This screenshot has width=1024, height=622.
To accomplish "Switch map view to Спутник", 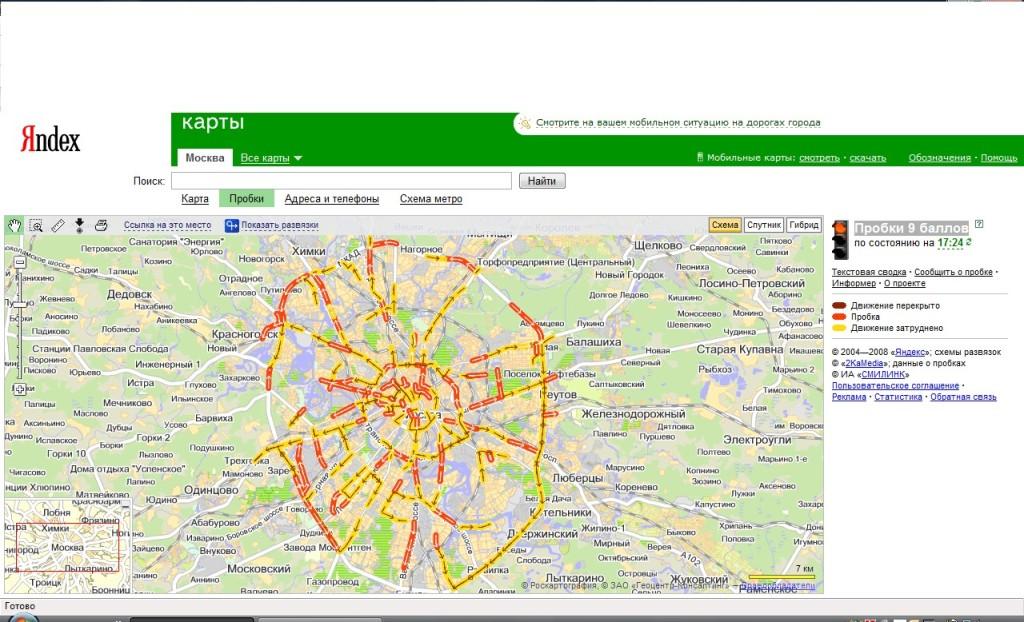I will [763, 225].
